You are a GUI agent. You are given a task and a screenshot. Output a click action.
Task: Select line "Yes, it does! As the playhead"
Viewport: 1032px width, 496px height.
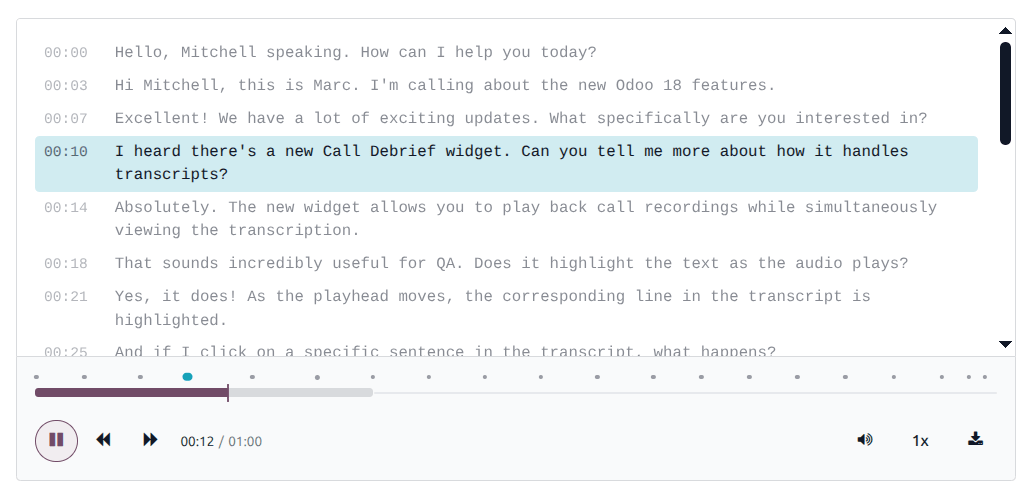tap(506, 309)
